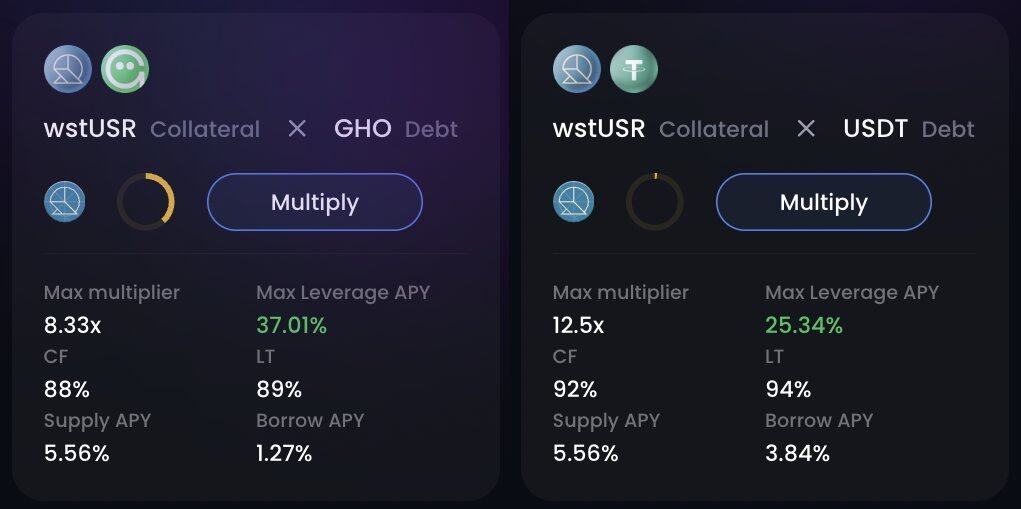Click the green GHO token icon
The width and height of the screenshot is (1021, 509).
point(125,69)
